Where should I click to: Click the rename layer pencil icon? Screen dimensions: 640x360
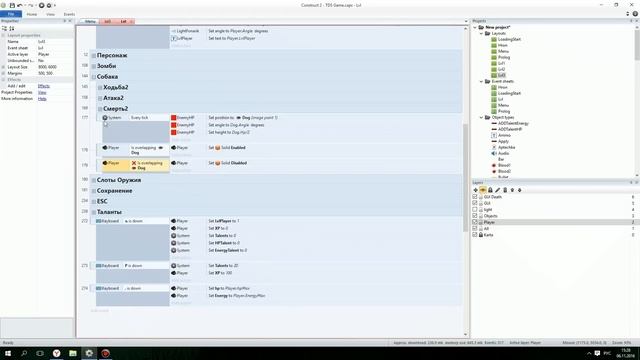tap(498, 190)
